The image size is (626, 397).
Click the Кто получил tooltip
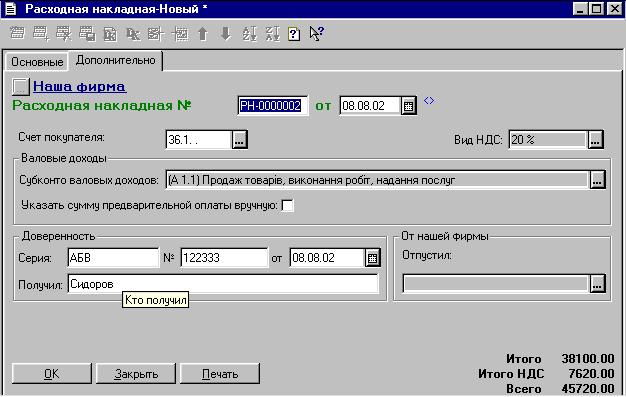coord(155,300)
